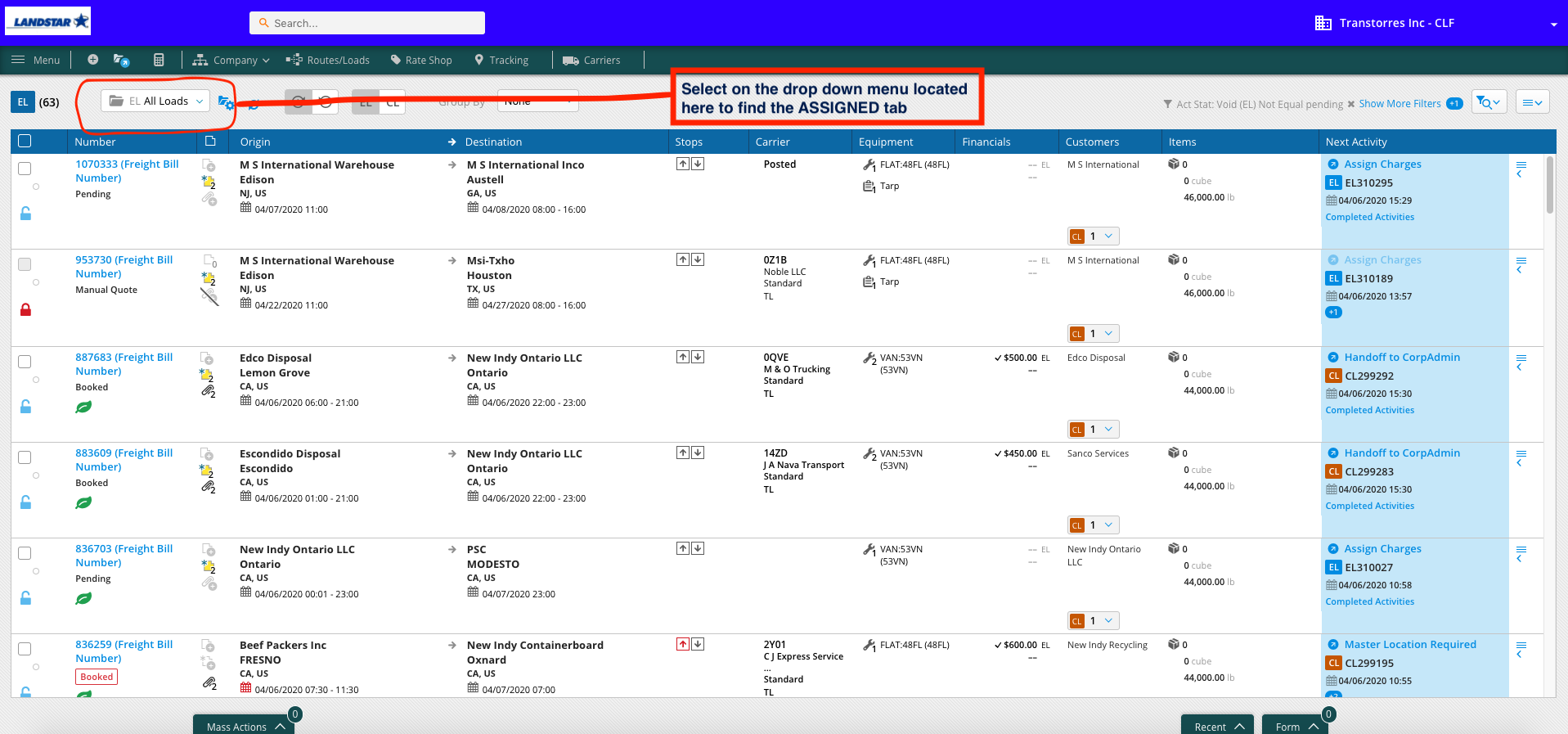Expand the Mass Actions panel
The height and width of the screenshot is (734, 1568).
[x=244, y=725]
